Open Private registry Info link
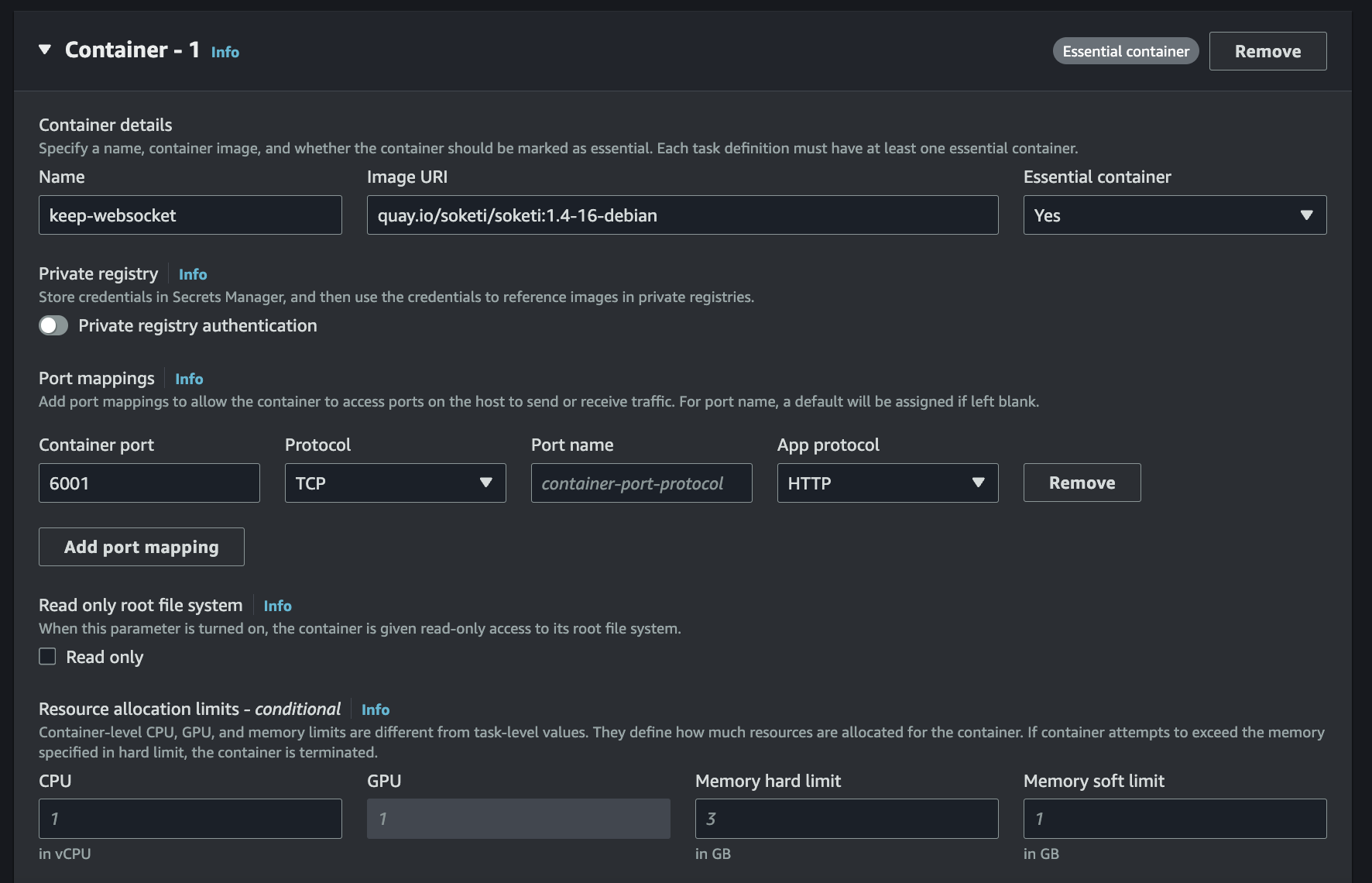 [x=193, y=274]
